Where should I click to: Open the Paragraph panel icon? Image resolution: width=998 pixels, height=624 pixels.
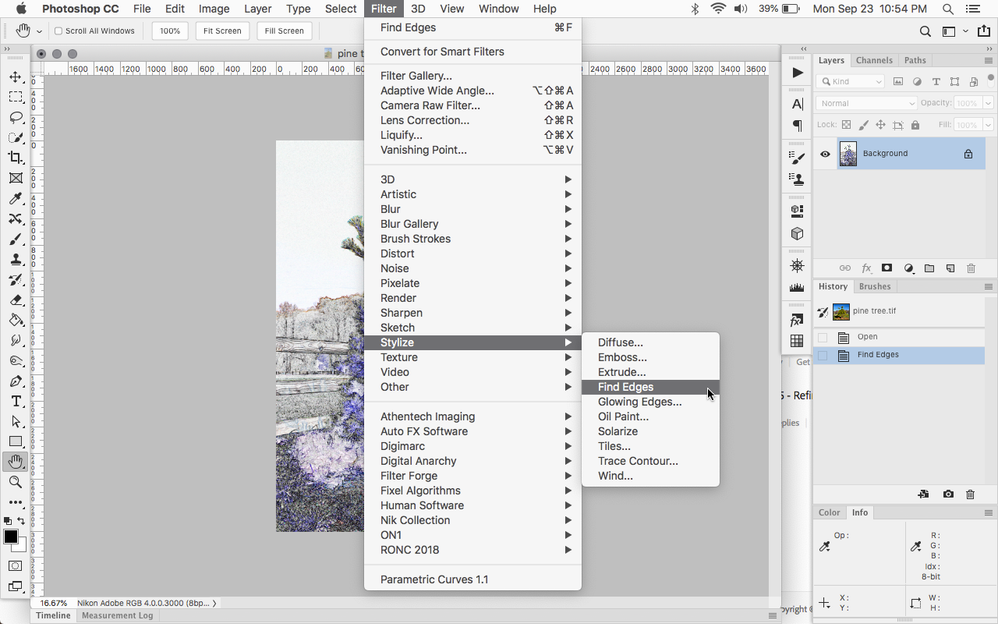797,125
